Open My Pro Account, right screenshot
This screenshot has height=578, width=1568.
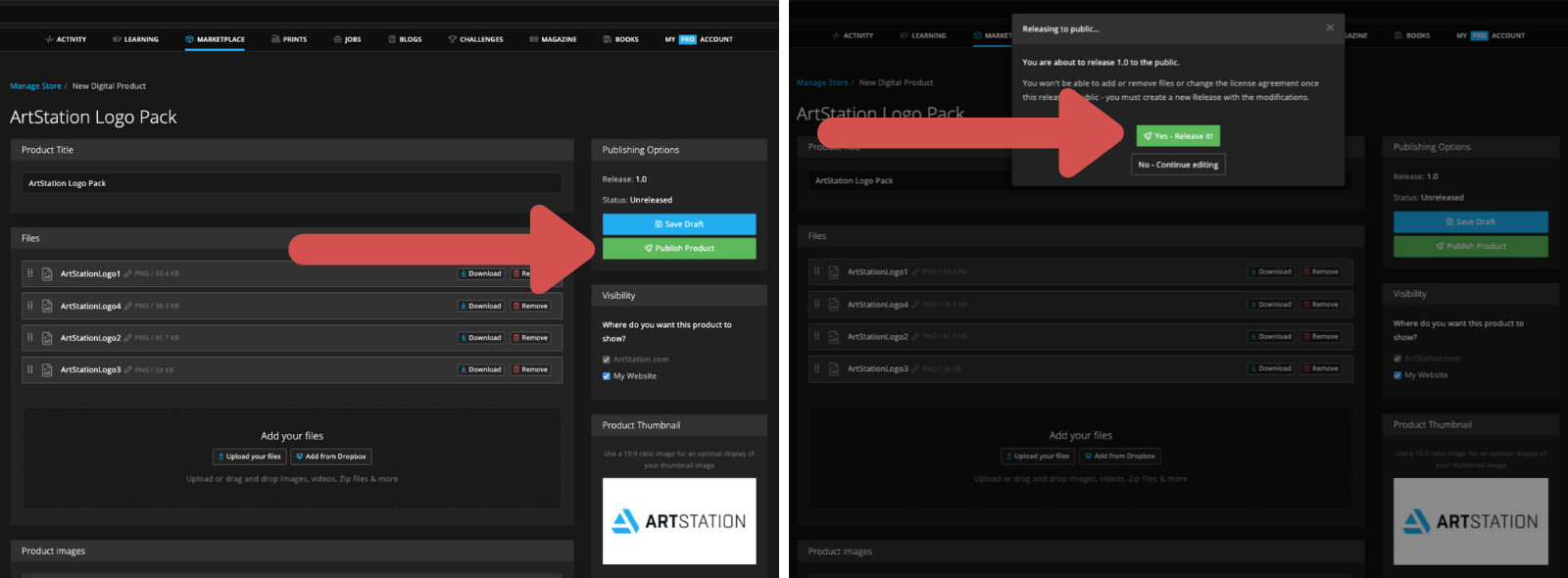click(1491, 35)
